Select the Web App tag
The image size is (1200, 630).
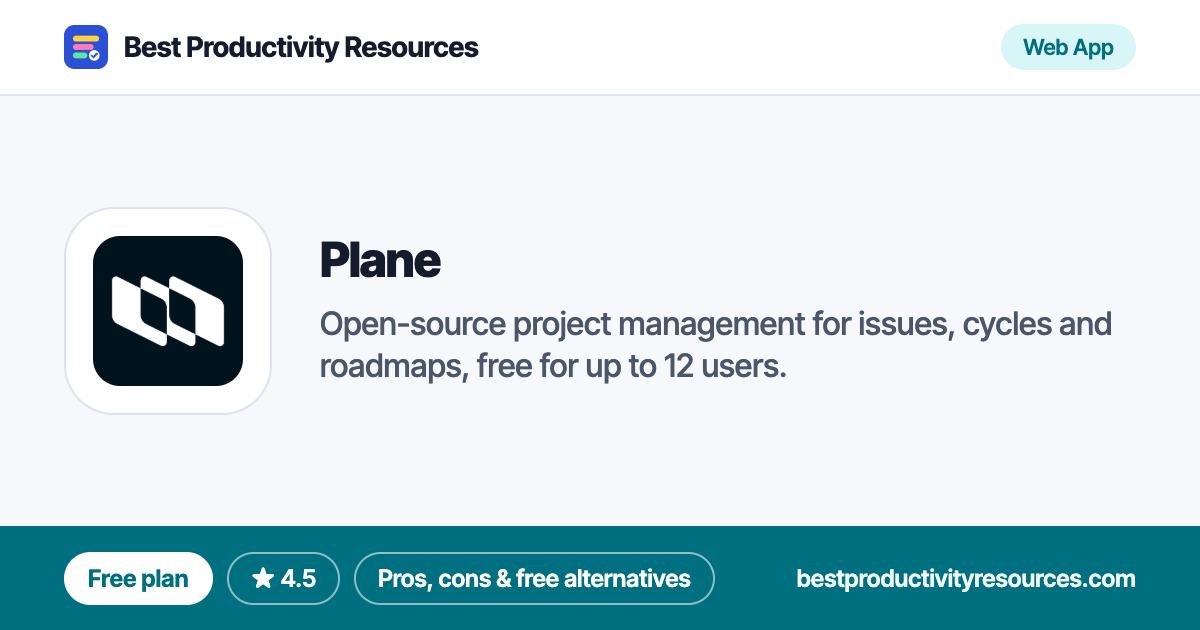(x=1068, y=47)
